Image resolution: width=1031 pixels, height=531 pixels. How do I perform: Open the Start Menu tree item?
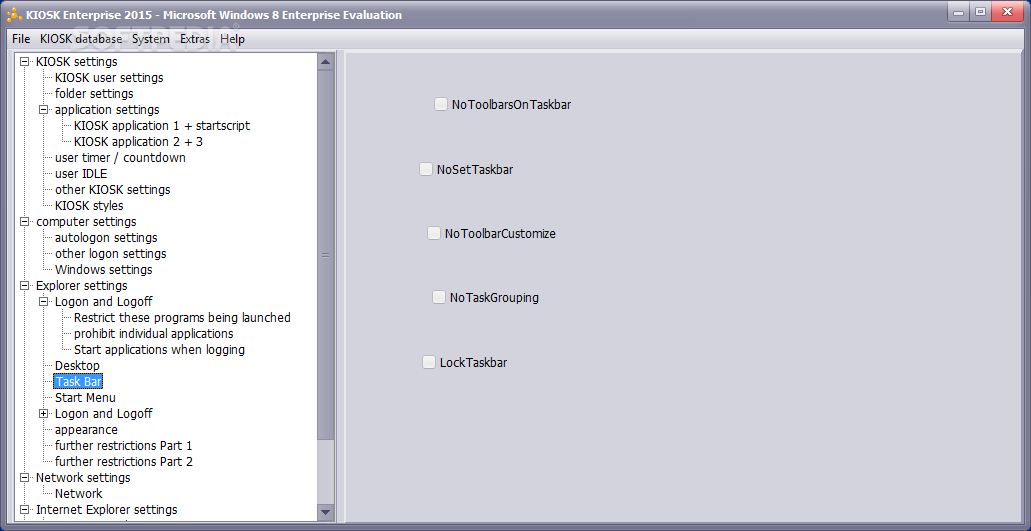point(85,398)
